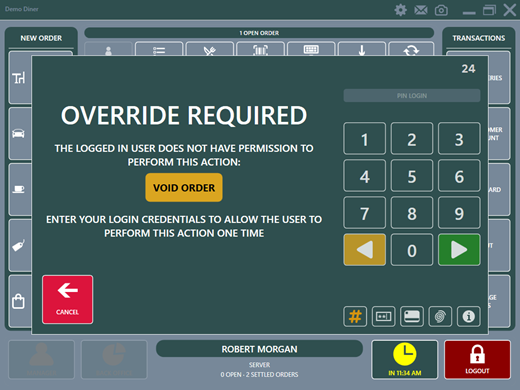Click the refresh arrows tab icon
The width and height of the screenshot is (520, 390).
click(411, 50)
